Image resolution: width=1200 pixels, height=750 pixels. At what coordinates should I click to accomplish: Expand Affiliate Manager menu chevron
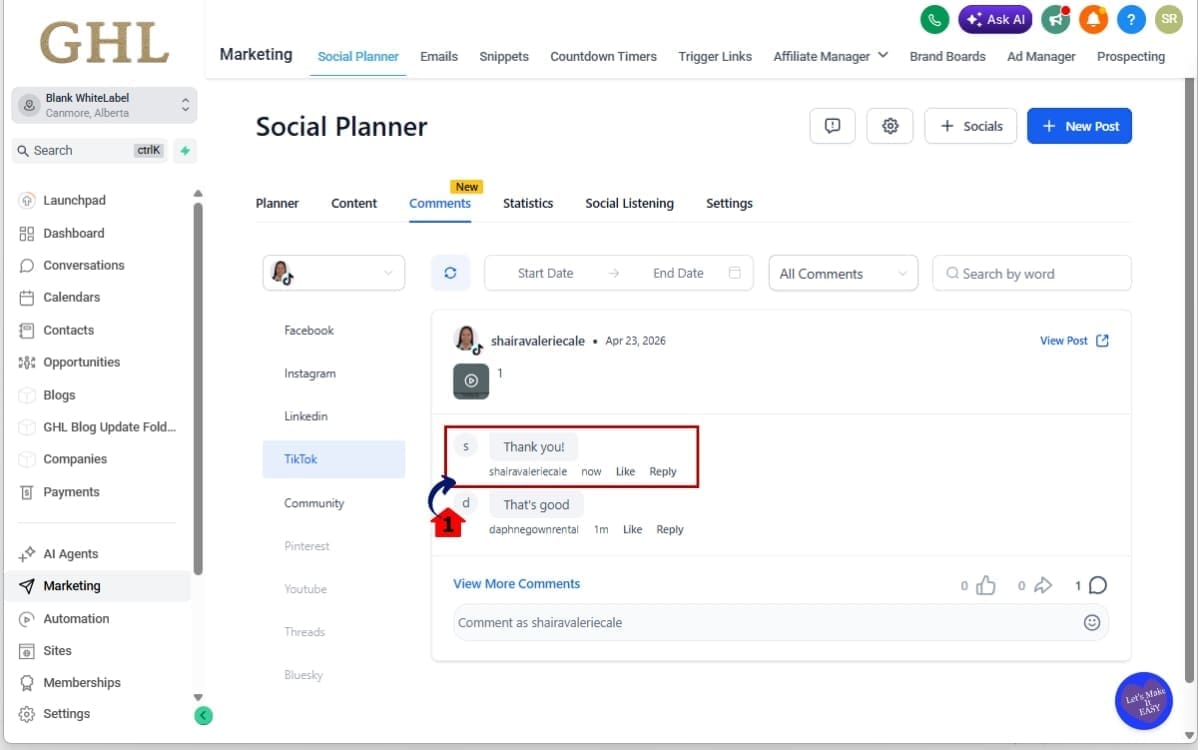883,55
